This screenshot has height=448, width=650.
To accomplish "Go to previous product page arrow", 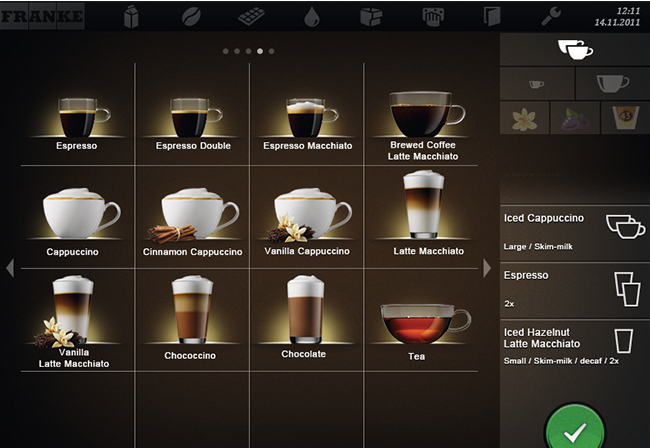I will click(10, 268).
